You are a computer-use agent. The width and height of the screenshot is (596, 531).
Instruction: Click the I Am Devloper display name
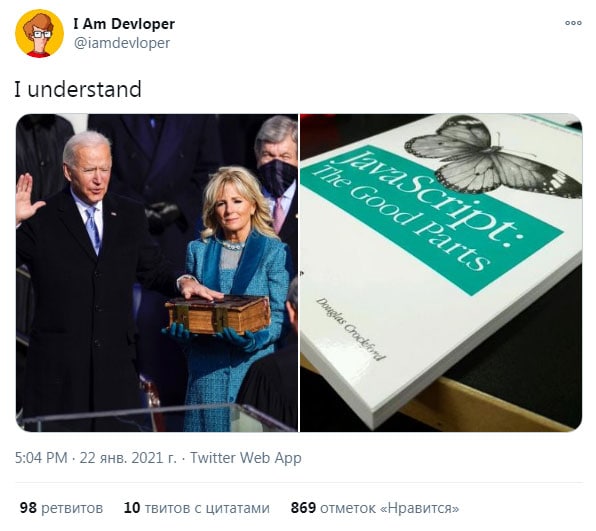[x=124, y=24]
